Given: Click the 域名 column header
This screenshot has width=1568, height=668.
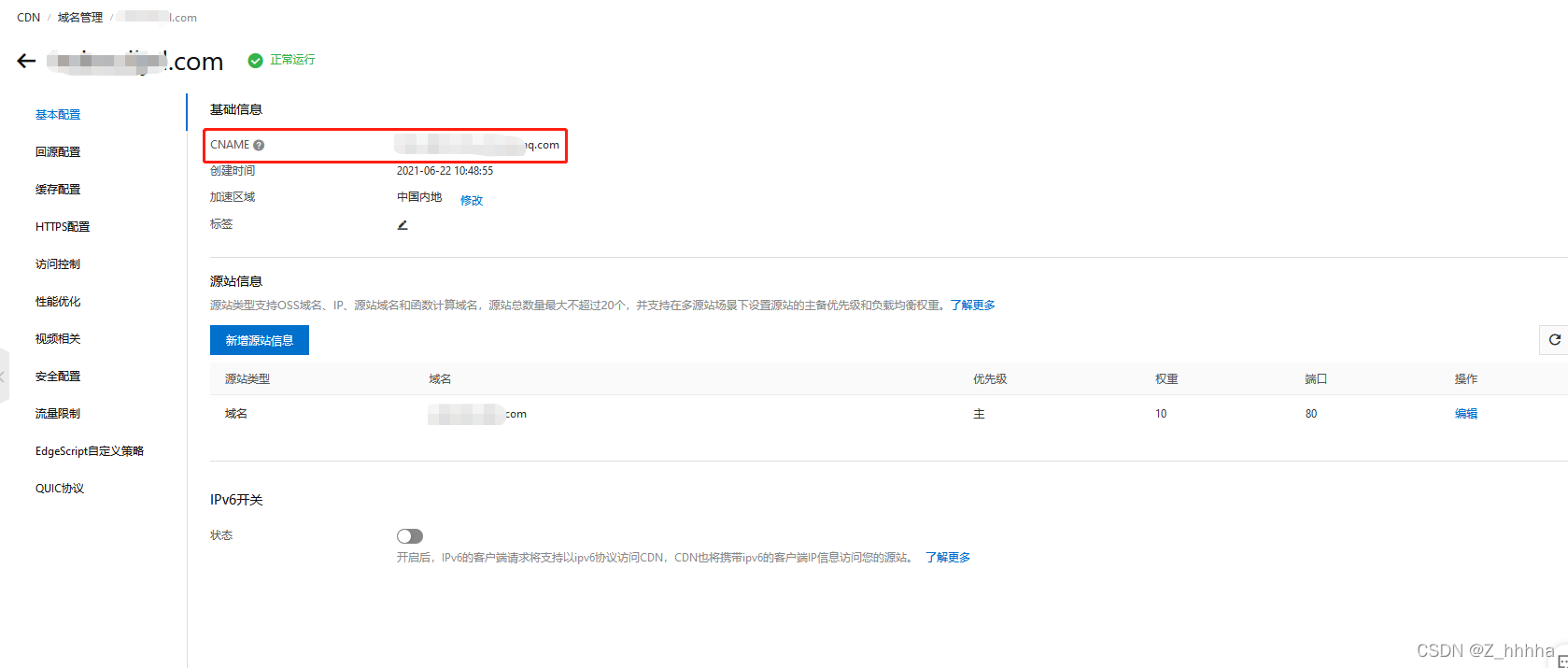Looking at the screenshot, I should 440,378.
